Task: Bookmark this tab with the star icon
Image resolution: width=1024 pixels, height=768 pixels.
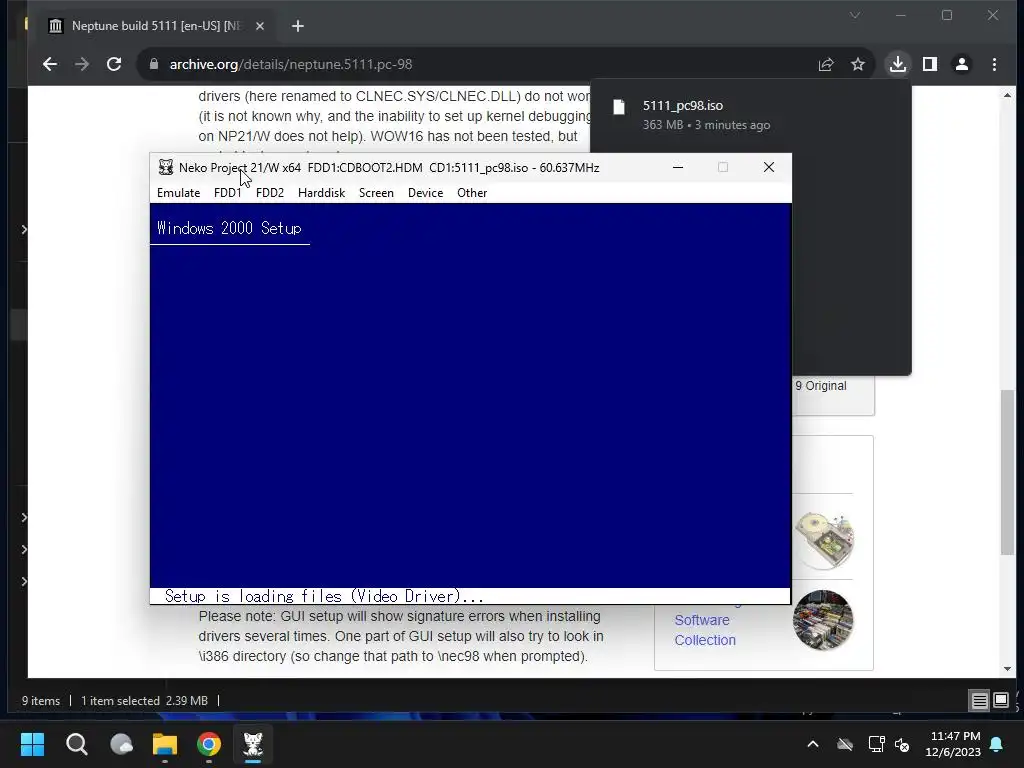Action: coord(857,64)
